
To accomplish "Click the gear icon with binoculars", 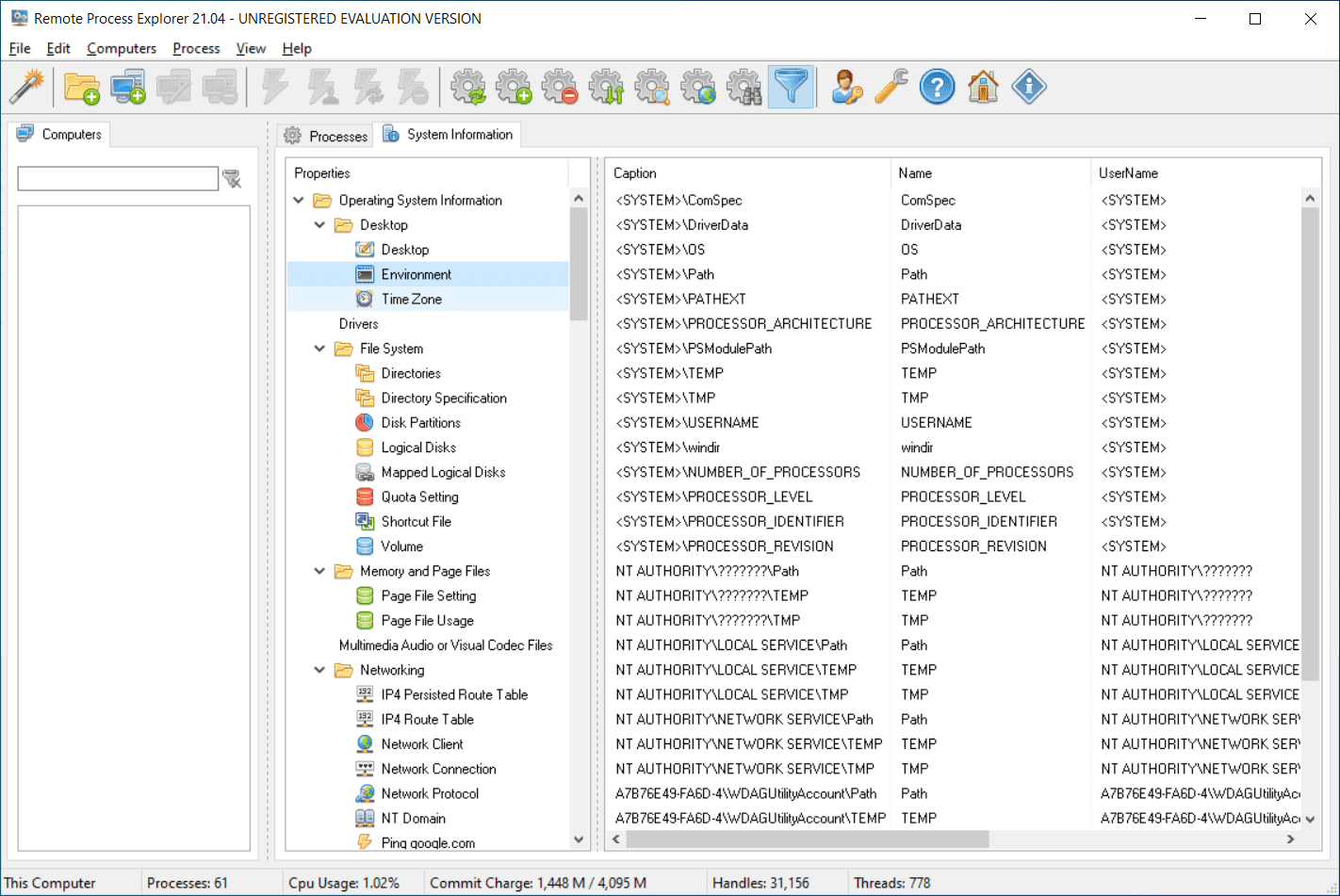I will pos(745,87).
